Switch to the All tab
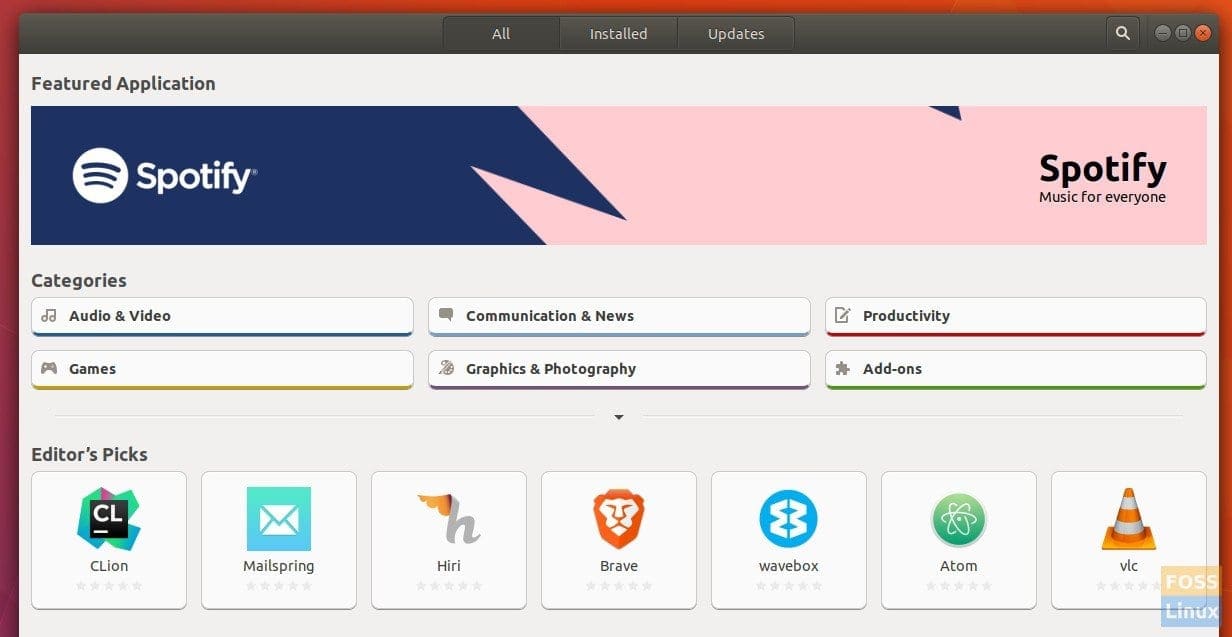Viewport: 1232px width, 637px height. 501,33
